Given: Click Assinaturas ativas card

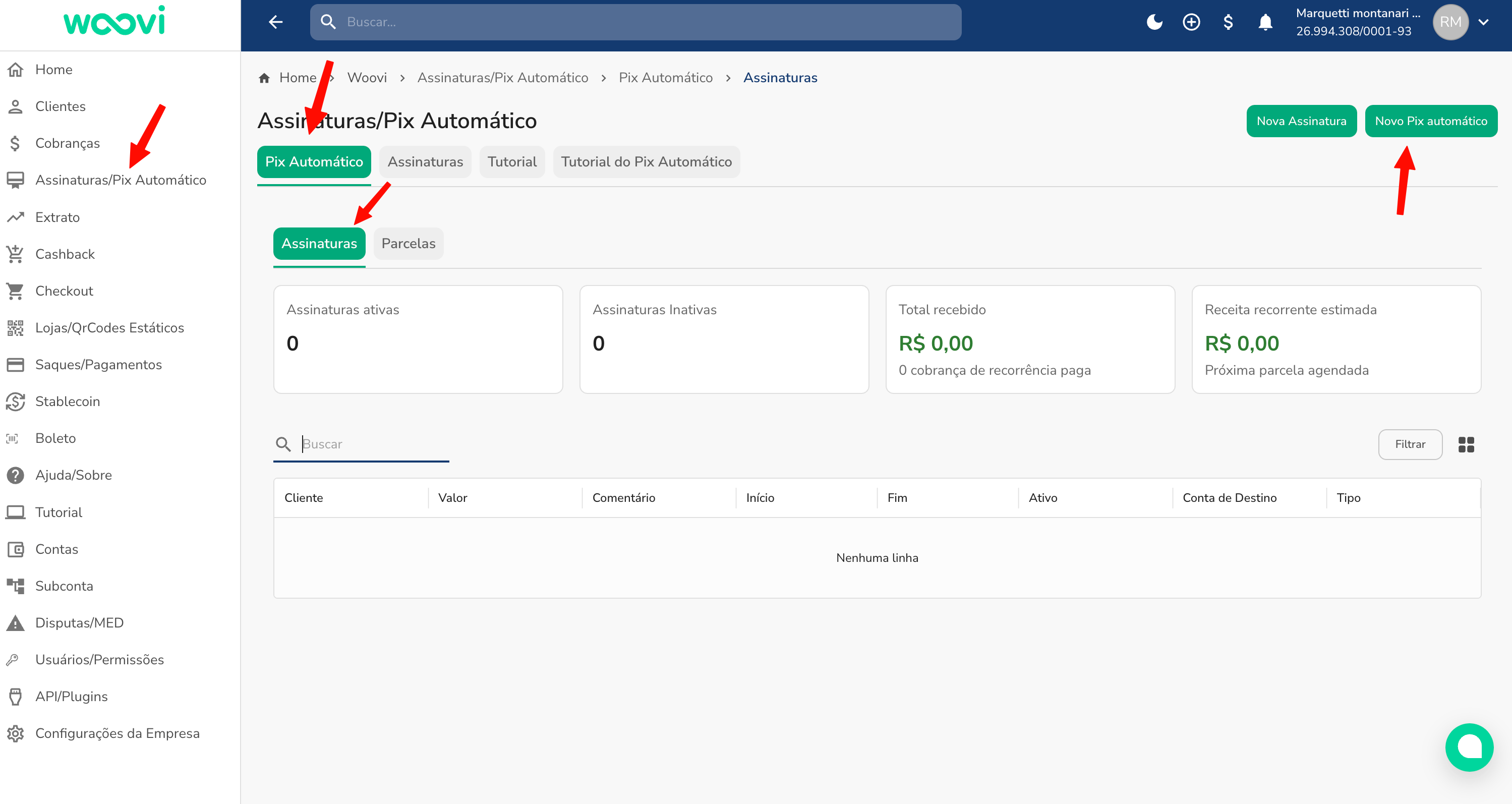Looking at the screenshot, I should (418, 339).
